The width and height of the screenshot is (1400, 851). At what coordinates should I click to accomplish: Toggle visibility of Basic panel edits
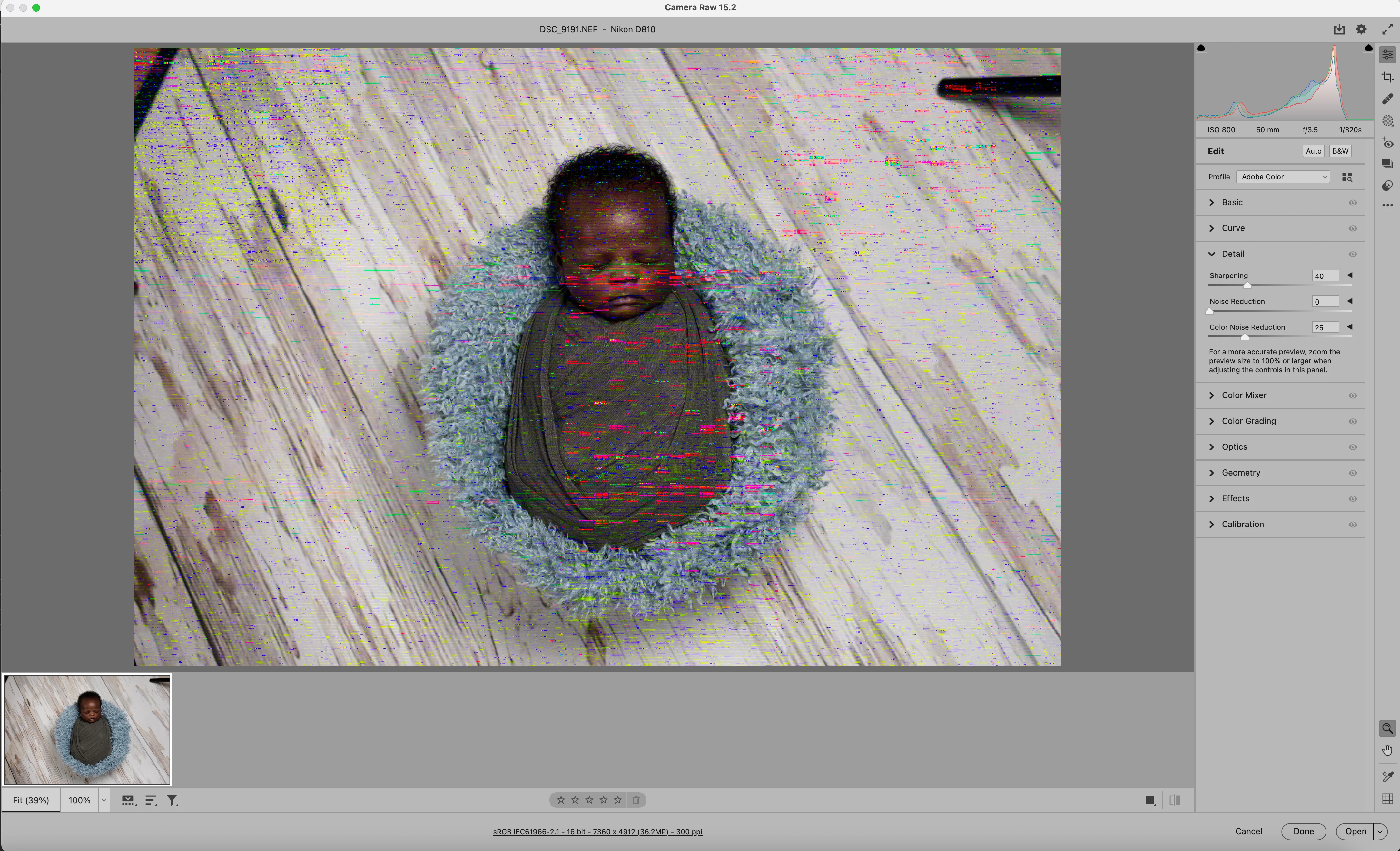coord(1353,203)
